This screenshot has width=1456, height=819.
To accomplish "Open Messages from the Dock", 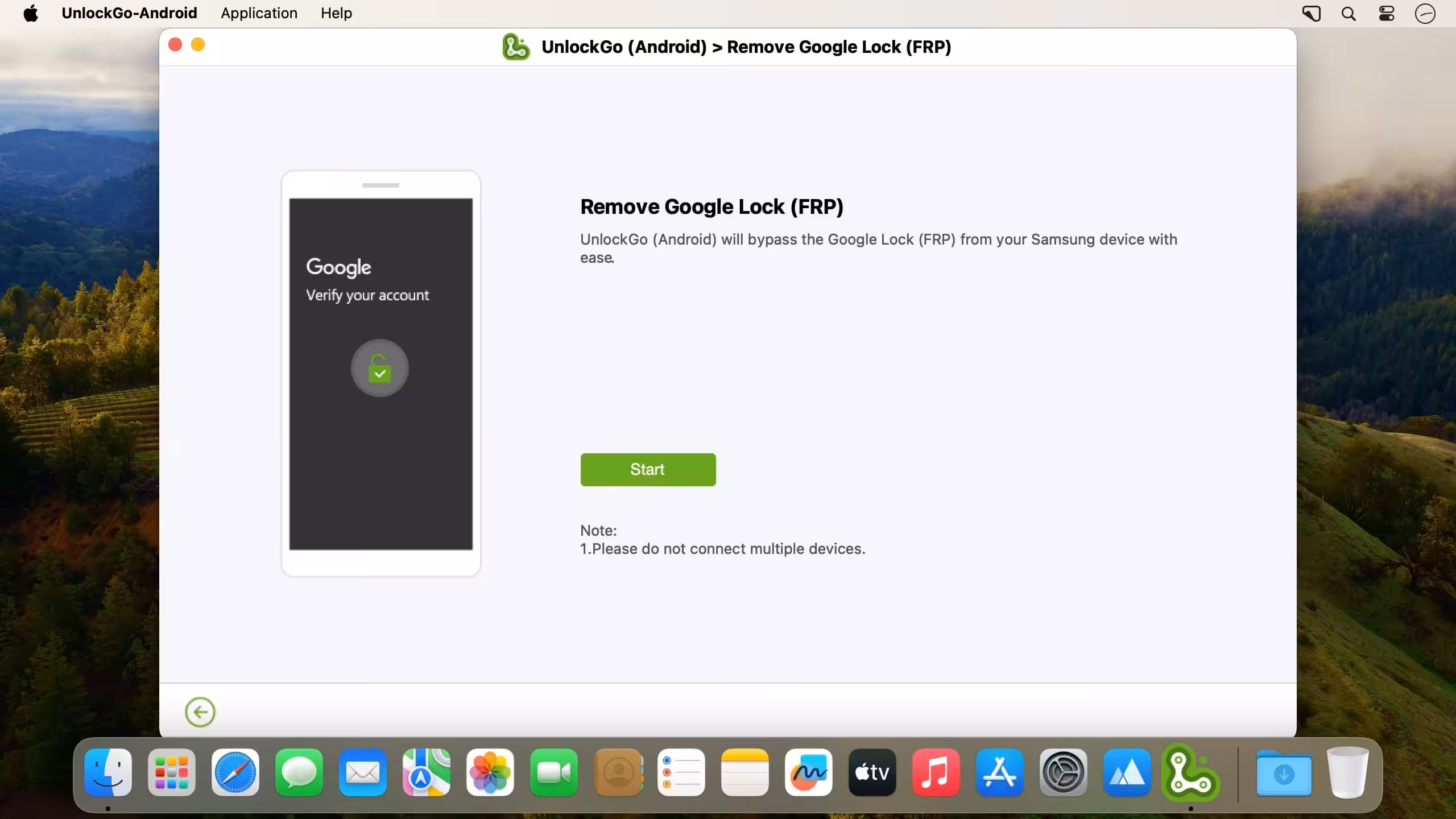I will 299,772.
